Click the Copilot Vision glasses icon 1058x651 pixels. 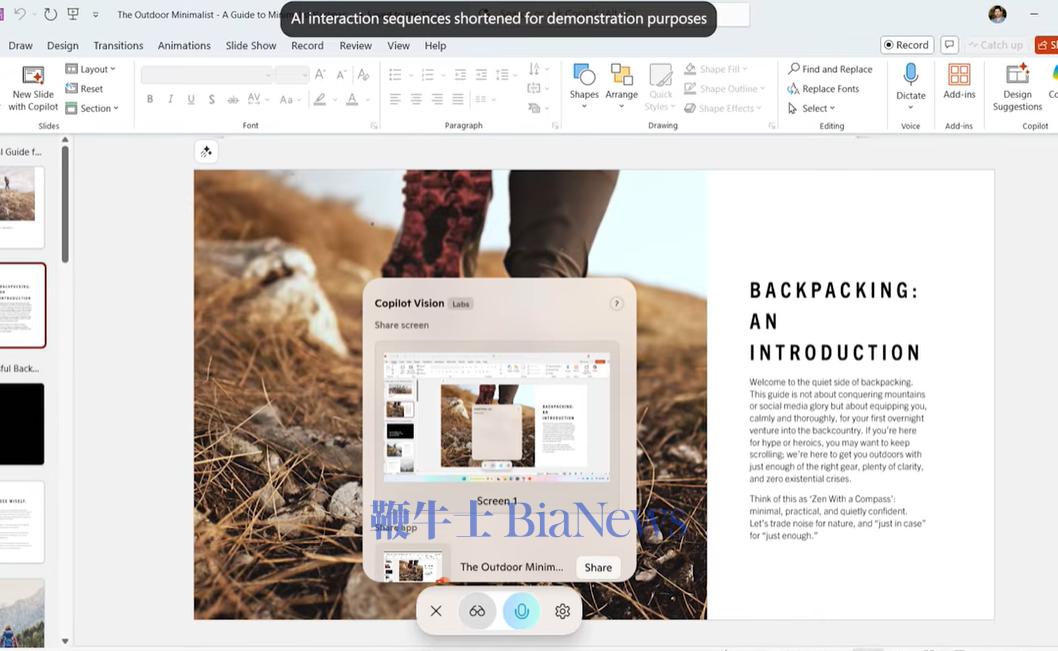(477, 611)
